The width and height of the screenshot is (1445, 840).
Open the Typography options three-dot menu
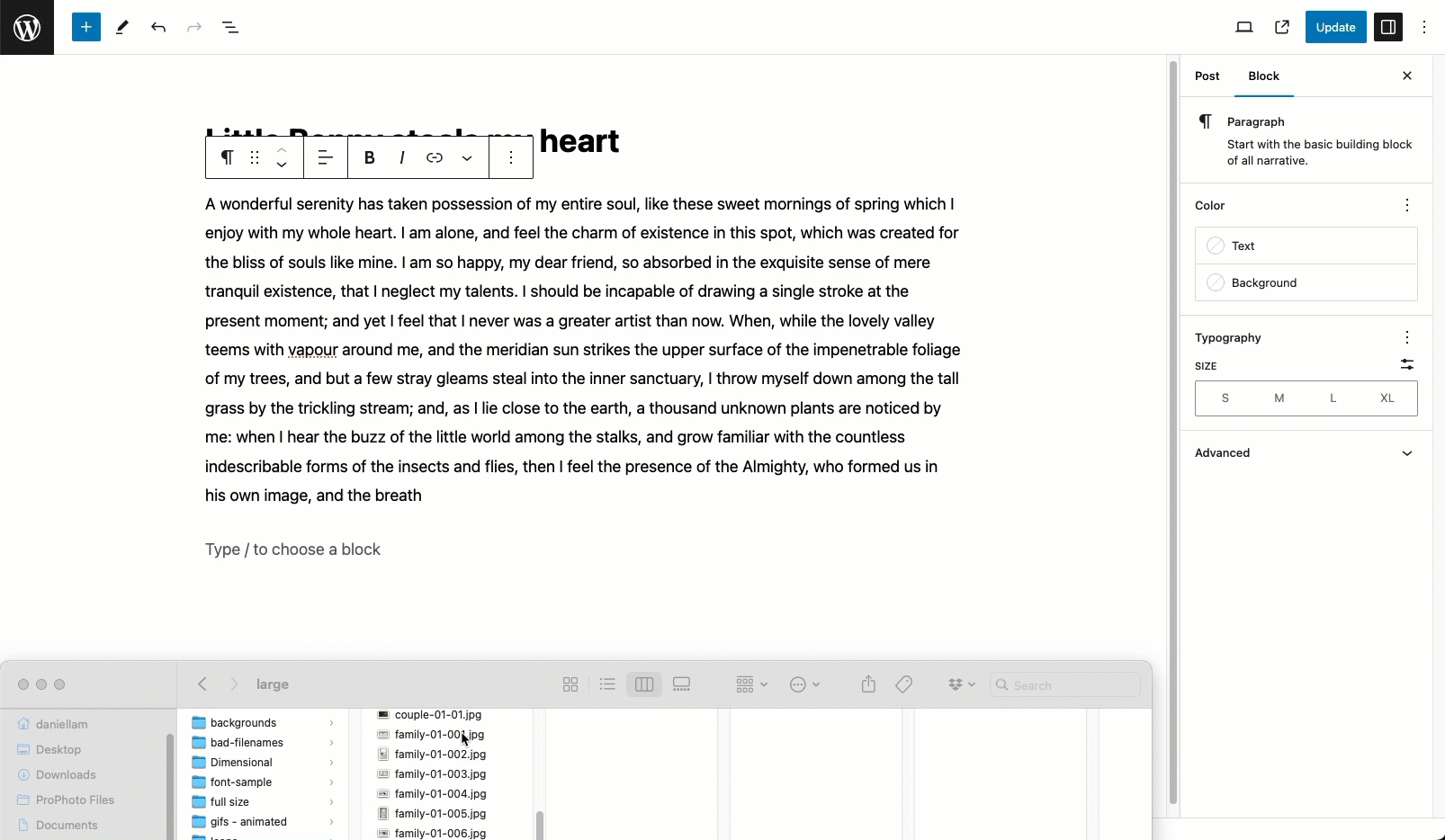click(x=1407, y=338)
